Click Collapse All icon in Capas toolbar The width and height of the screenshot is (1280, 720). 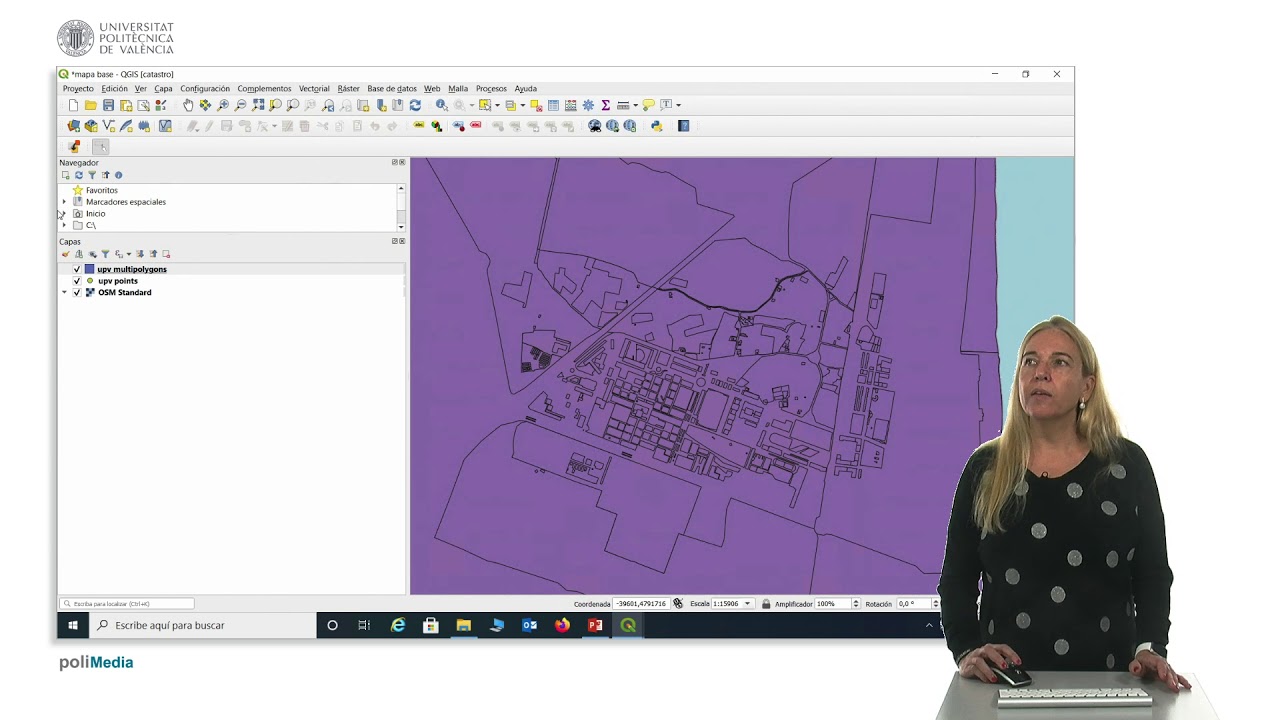(153, 254)
